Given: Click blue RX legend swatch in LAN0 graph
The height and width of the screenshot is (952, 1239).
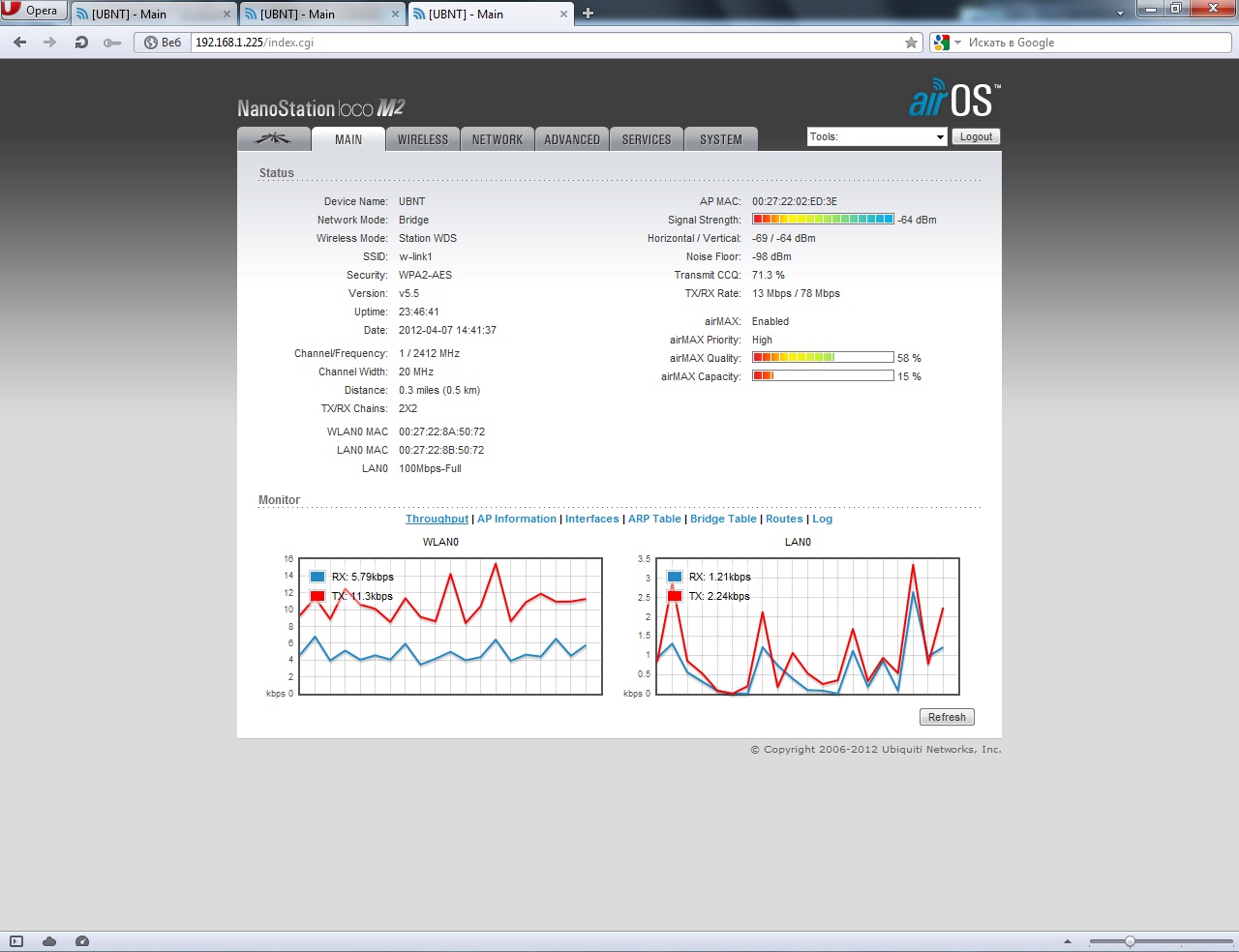Looking at the screenshot, I should click(675, 577).
